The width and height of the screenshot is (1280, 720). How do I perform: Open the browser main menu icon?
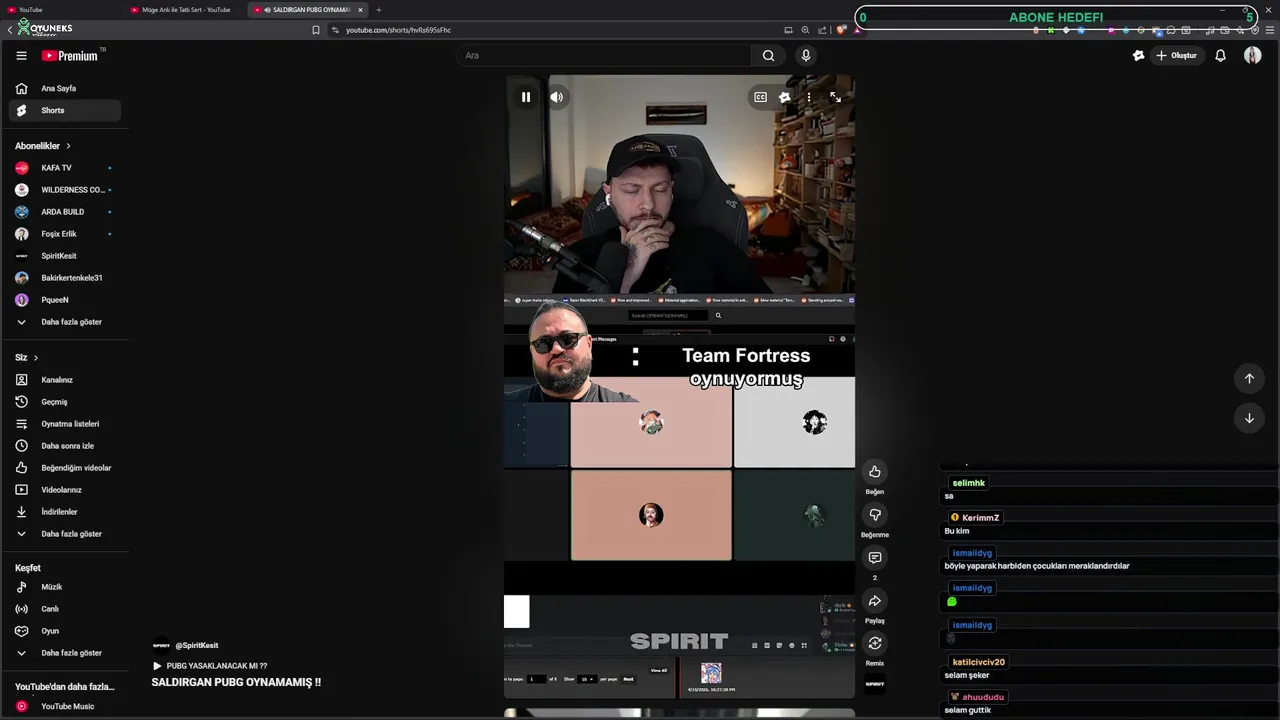1270,30
